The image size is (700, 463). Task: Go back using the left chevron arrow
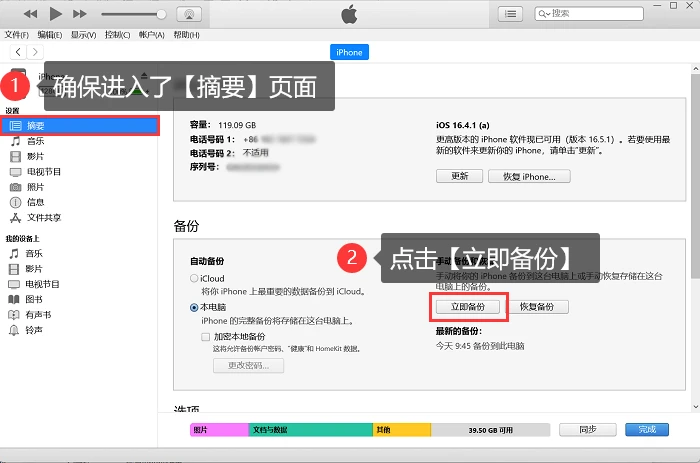click(18, 52)
